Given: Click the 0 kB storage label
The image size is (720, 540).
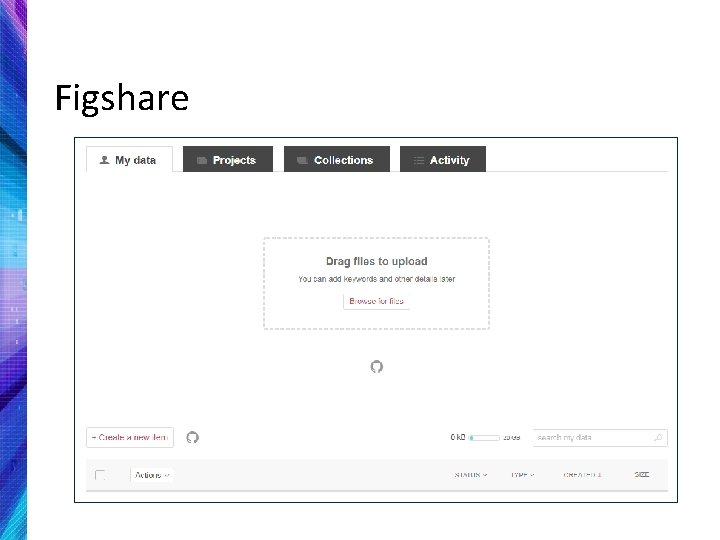Looking at the screenshot, I should (458, 437).
